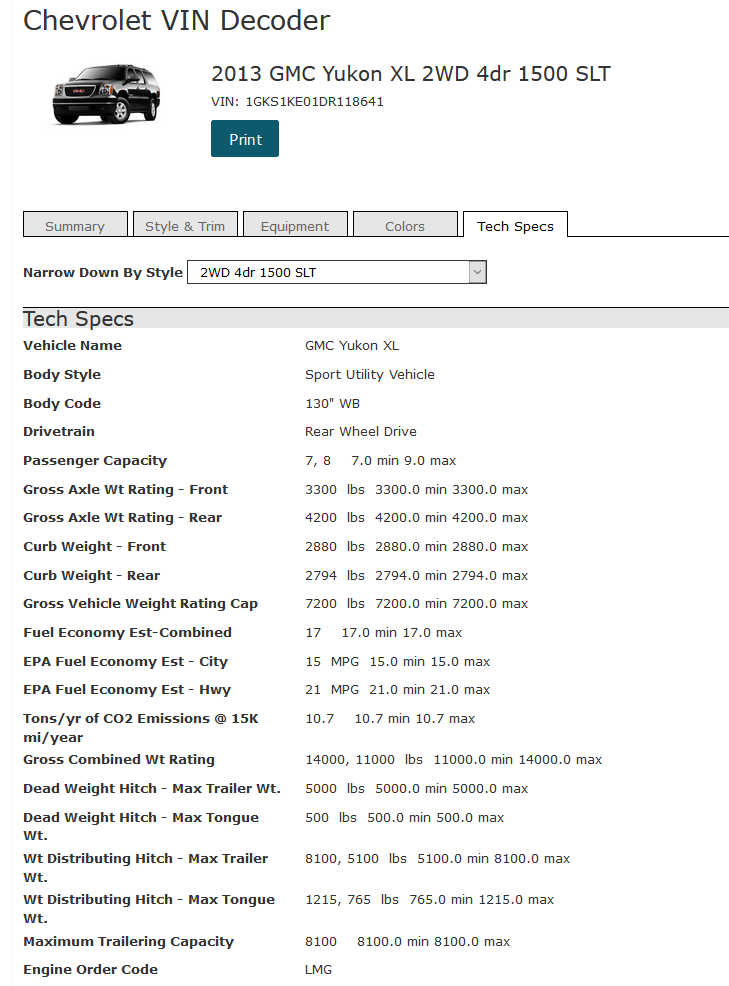Select the VIN 1GKS1KE01DR118641 text
Viewport: 729px width, 986px height.
click(x=298, y=102)
